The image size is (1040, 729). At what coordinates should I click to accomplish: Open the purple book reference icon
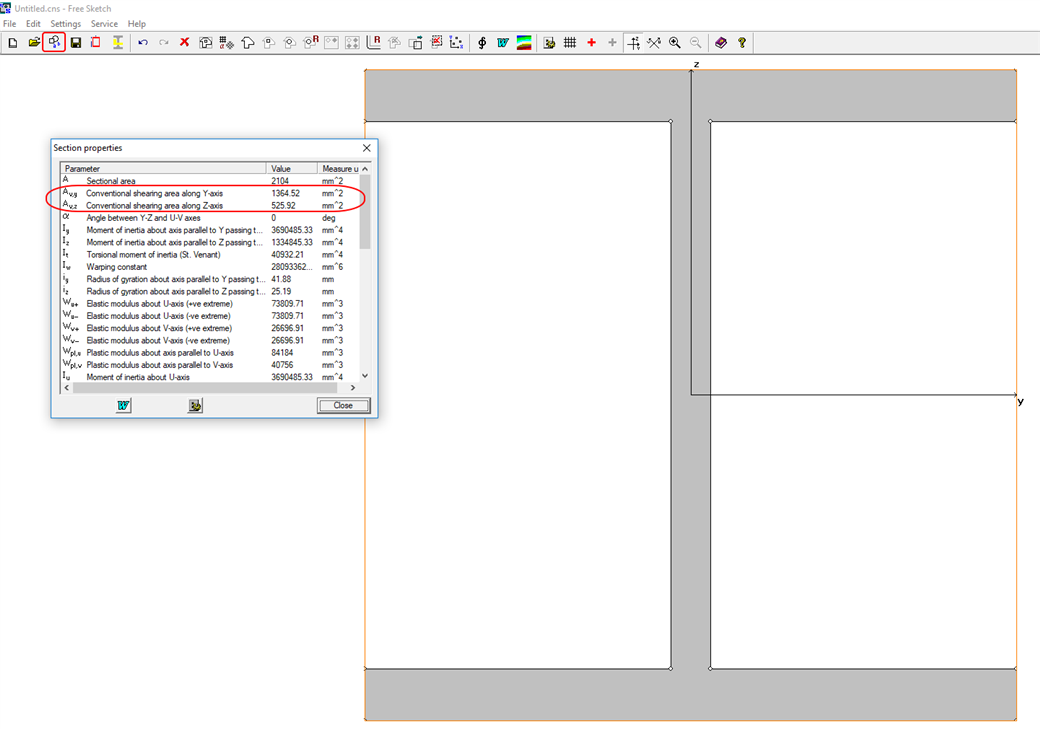(x=721, y=42)
